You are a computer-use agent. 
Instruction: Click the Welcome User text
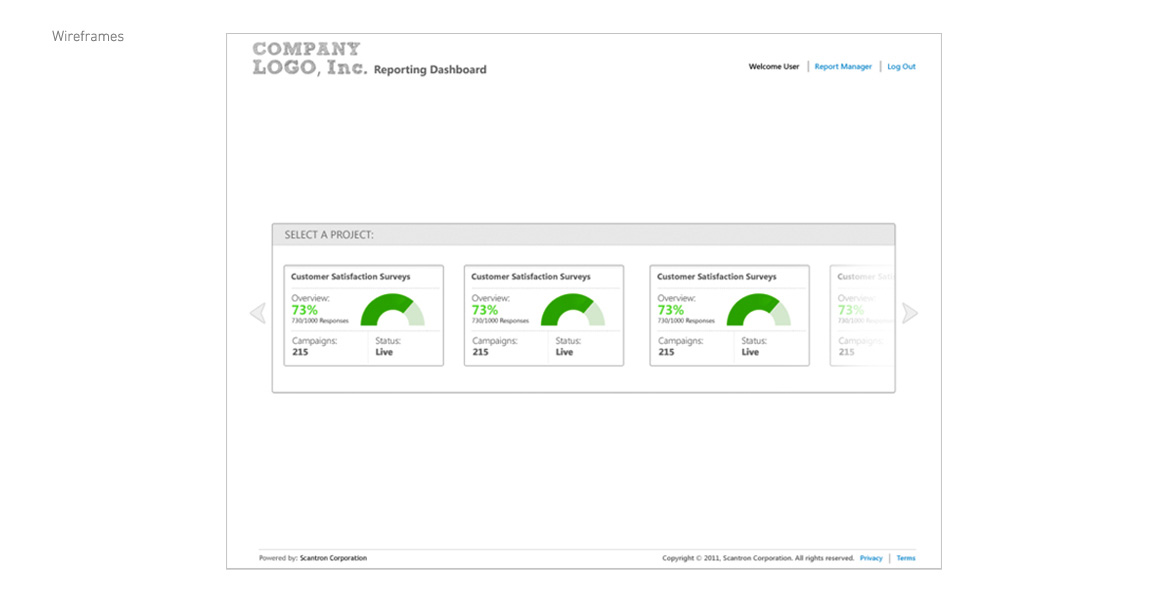click(773, 67)
